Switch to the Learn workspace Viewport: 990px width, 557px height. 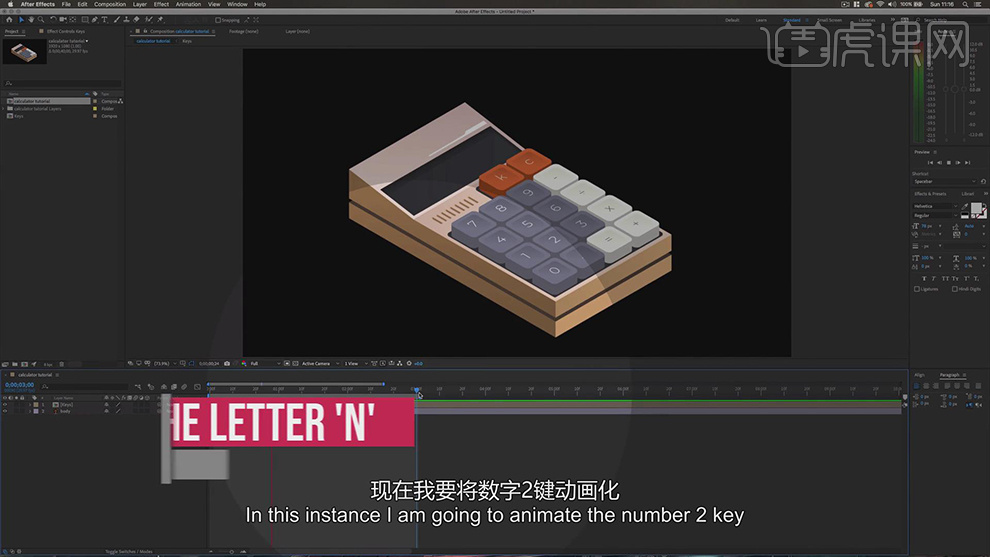(761, 20)
